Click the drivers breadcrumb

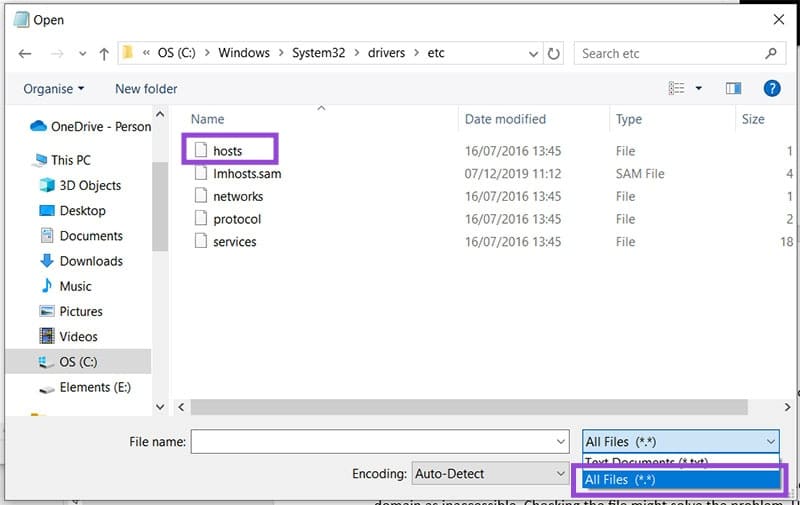click(386, 53)
